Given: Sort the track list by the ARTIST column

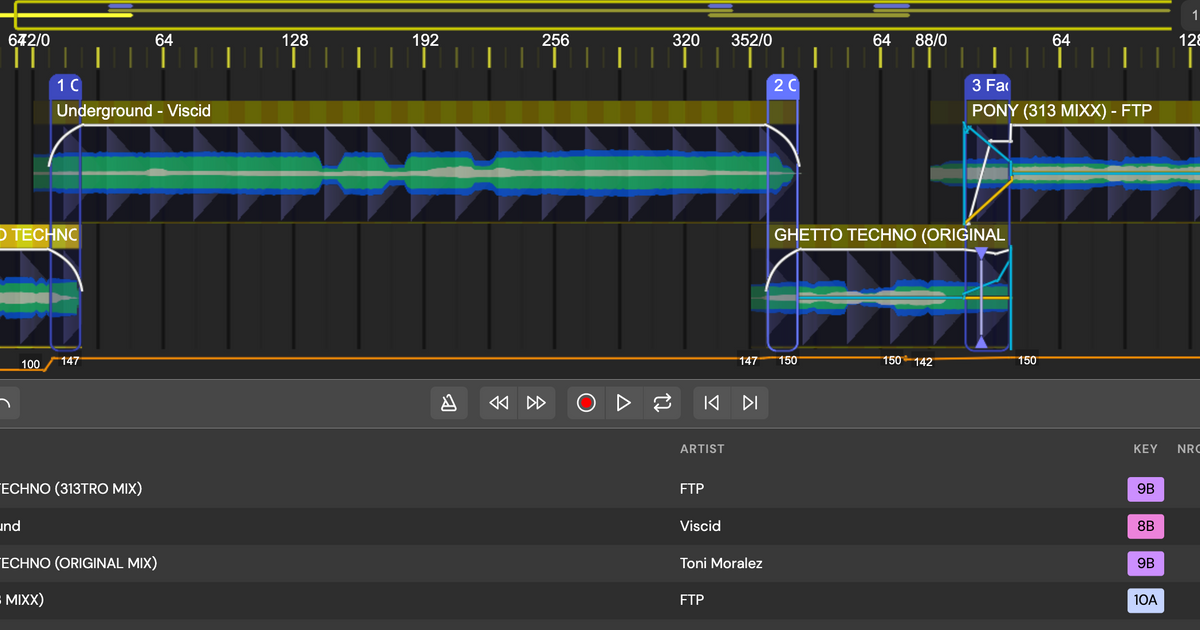Looking at the screenshot, I should point(702,449).
